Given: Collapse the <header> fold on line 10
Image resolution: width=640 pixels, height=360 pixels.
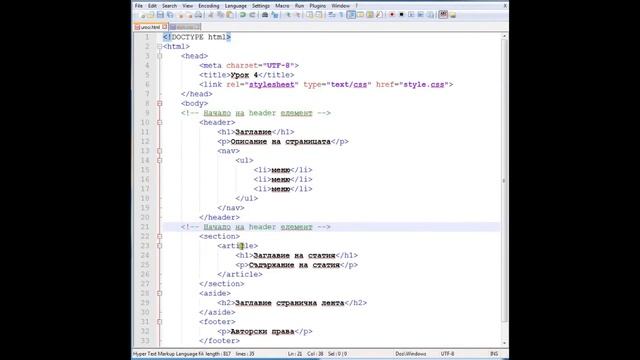Looking at the screenshot, I should click(x=160, y=122).
